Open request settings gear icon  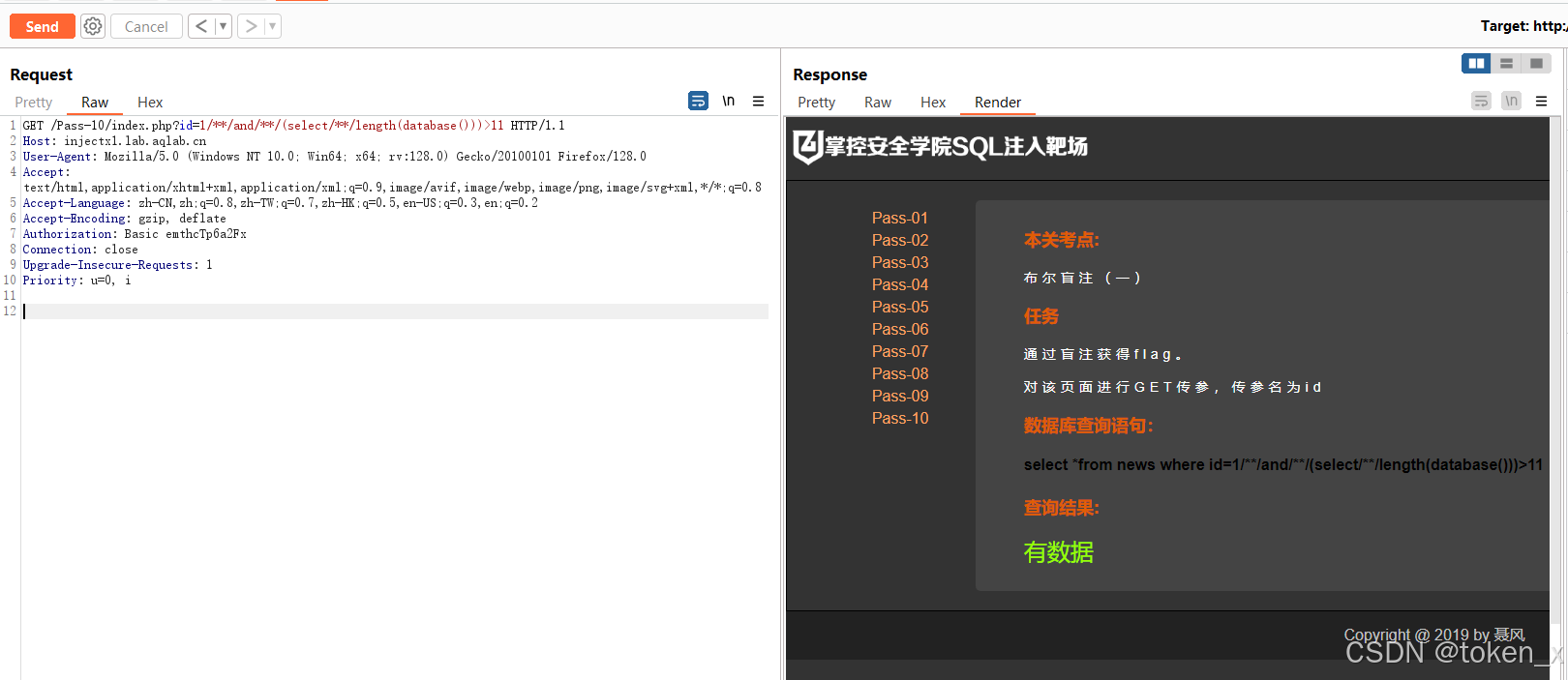(x=93, y=26)
